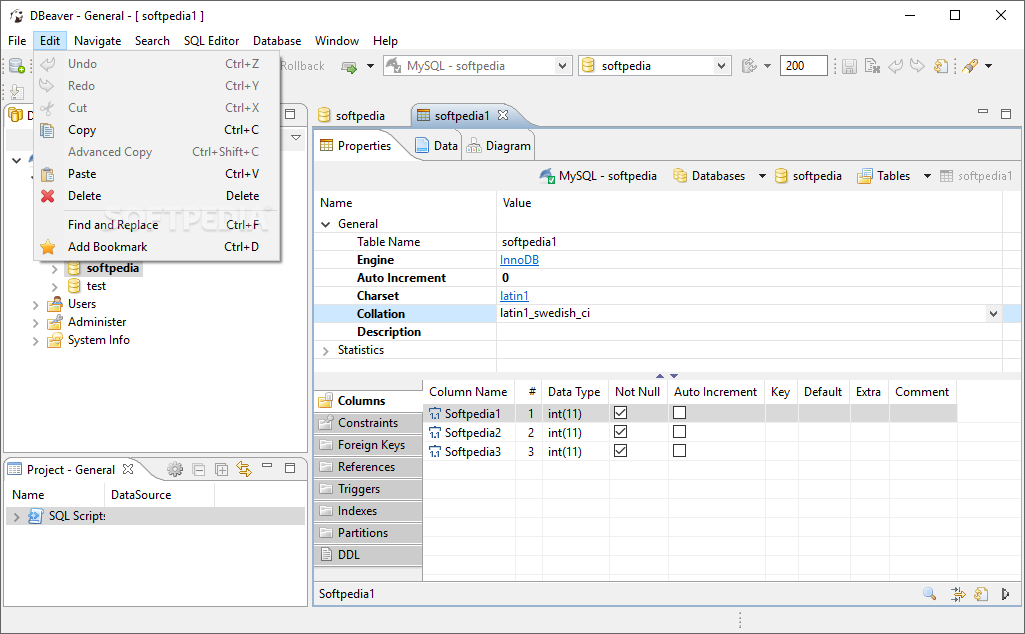
Task: Maximize the Project panel
Action: 290,468
